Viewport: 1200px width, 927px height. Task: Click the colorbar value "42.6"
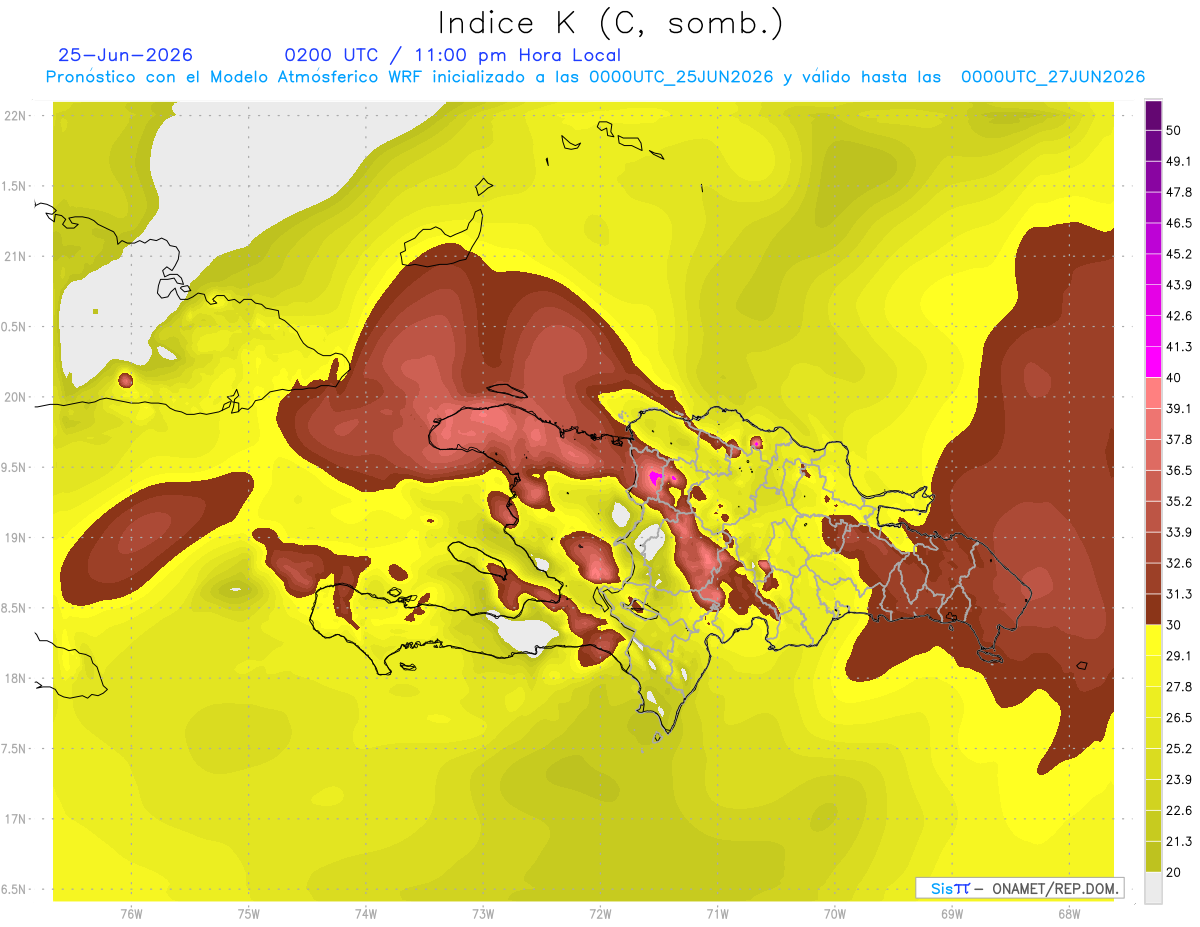coord(1178,316)
